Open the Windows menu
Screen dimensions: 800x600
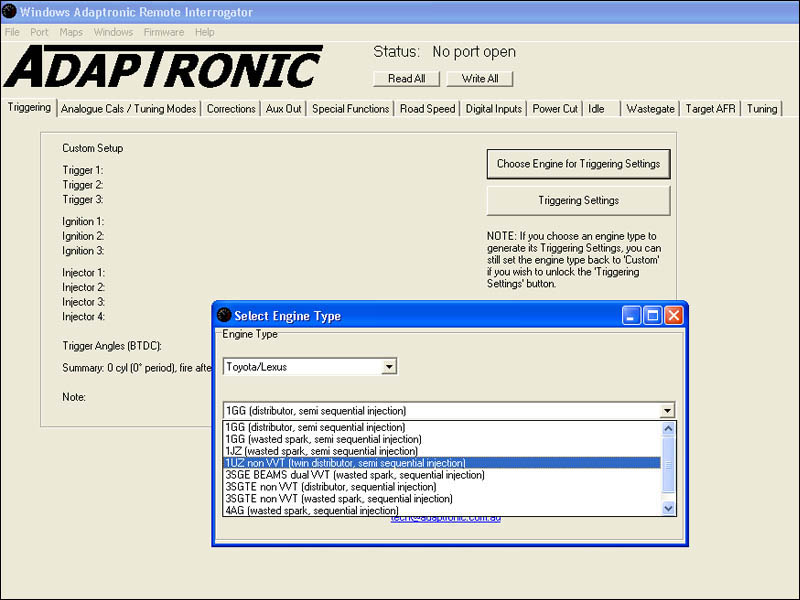tap(113, 32)
